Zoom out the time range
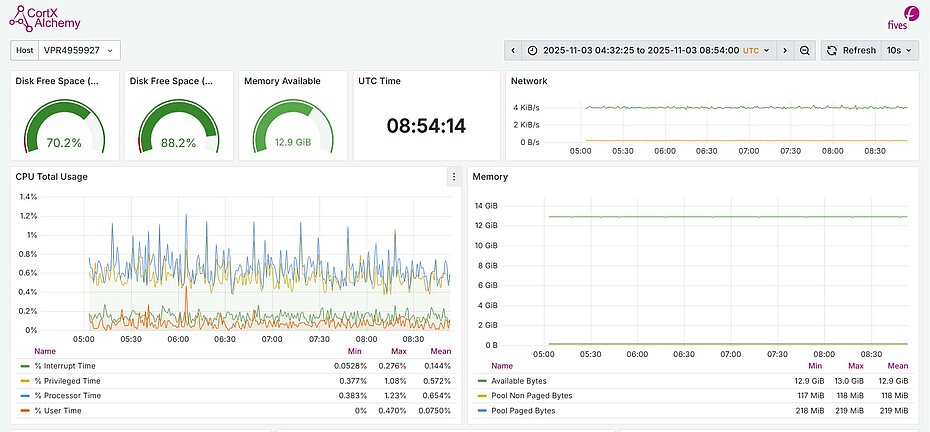Viewport: 930px width, 432px height. tap(804, 50)
